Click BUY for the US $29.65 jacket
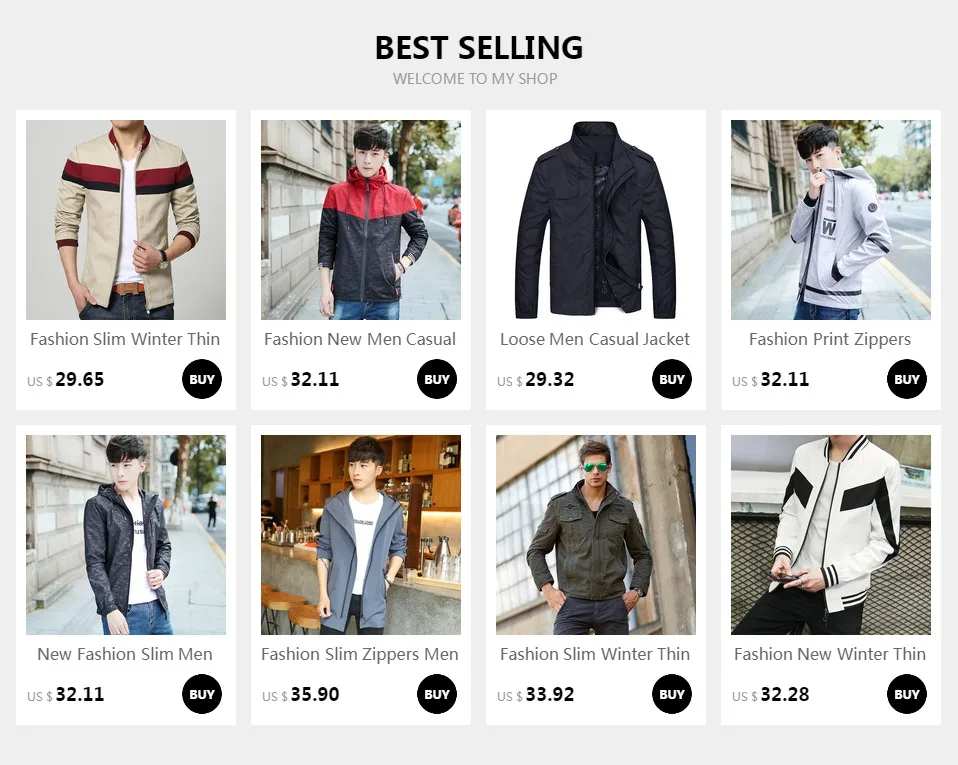Viewport: 958px width, 765px height. click(202, 379)
